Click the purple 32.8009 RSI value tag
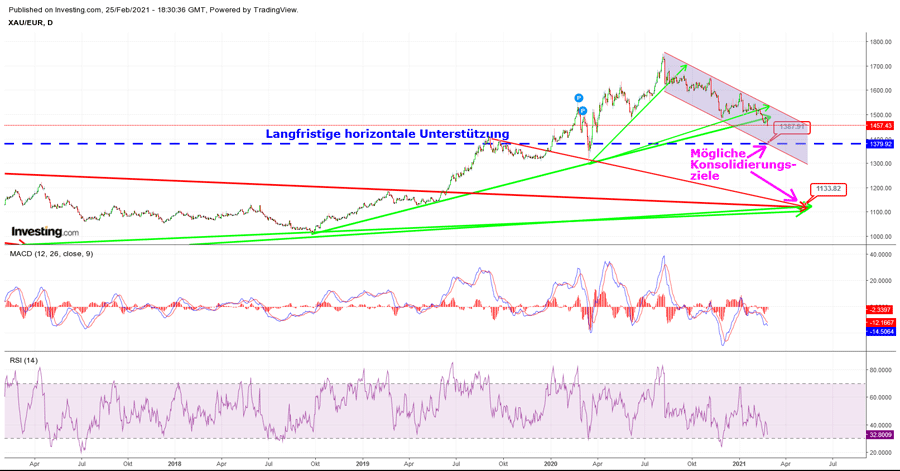This screenshot has height=471, width=900. point(880,435)
